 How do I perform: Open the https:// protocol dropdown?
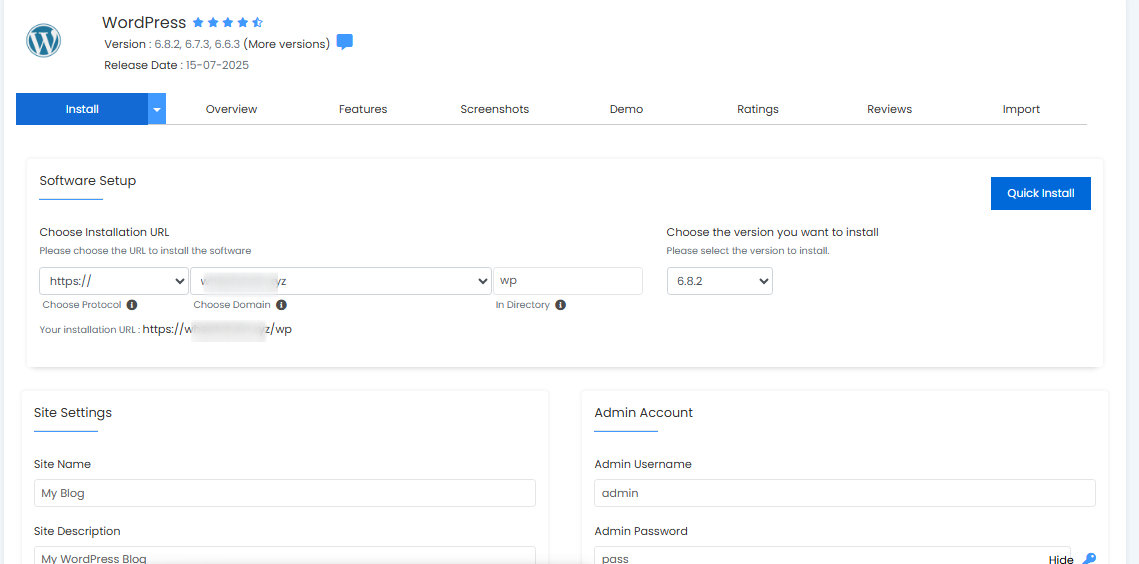[114, 281]
